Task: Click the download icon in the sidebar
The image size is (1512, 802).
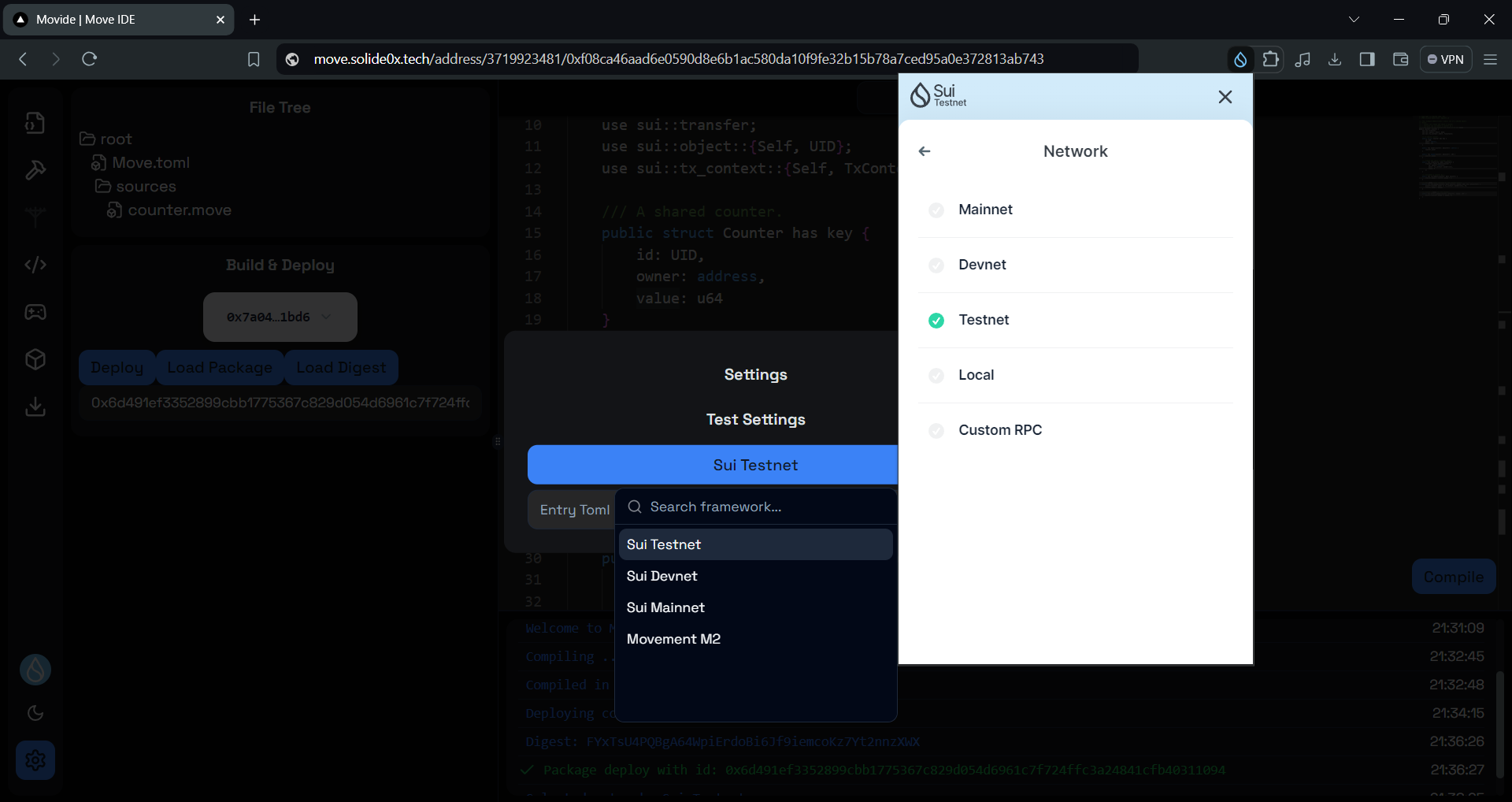Action: [x=35, y=407]
